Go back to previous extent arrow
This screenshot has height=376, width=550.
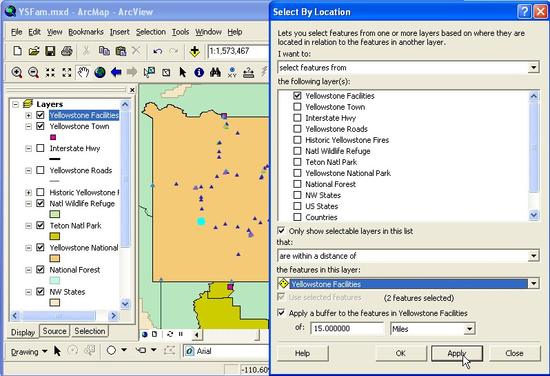point(116,73)
